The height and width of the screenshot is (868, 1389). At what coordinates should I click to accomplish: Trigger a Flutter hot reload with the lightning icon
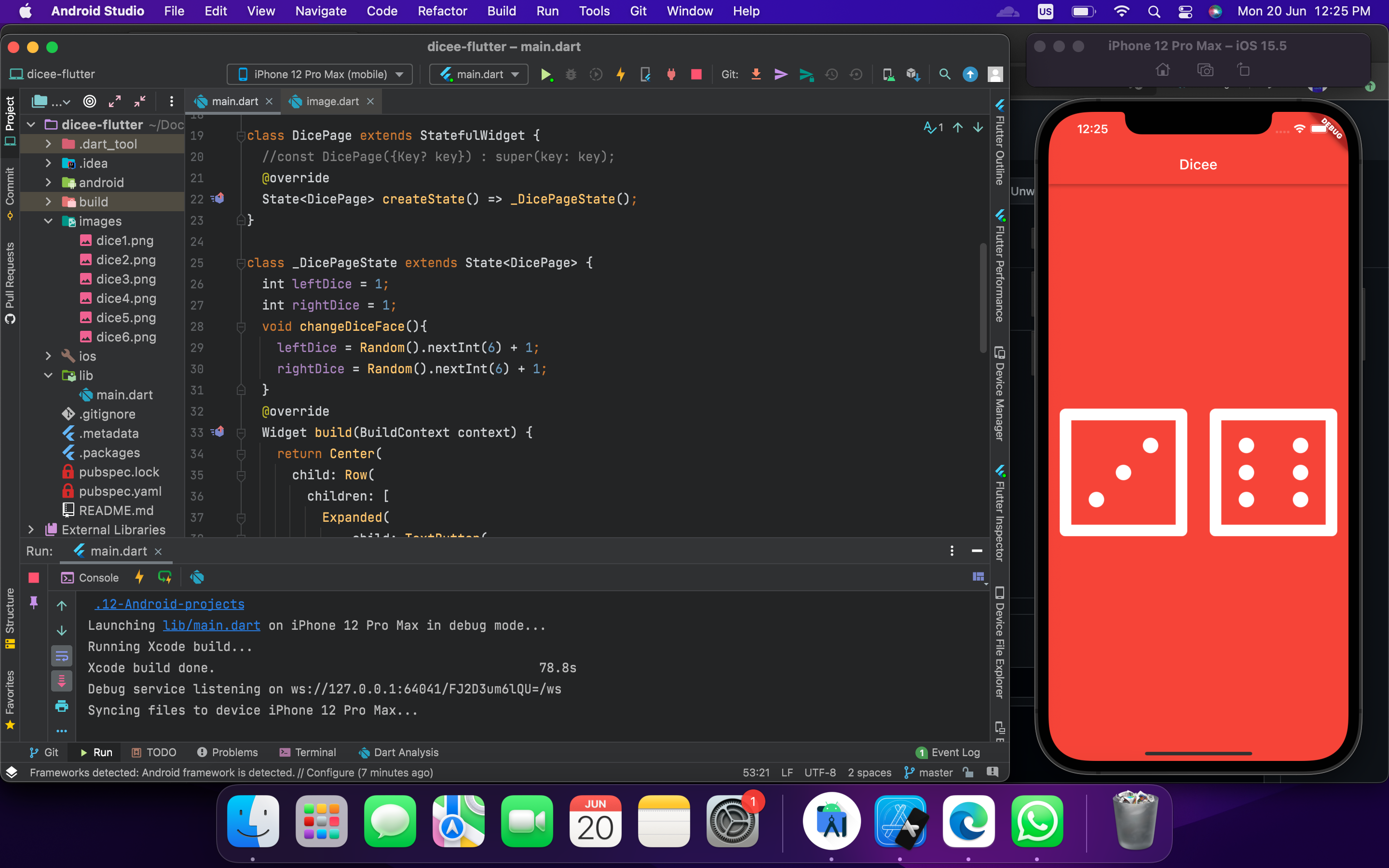(x=621, y=74)
